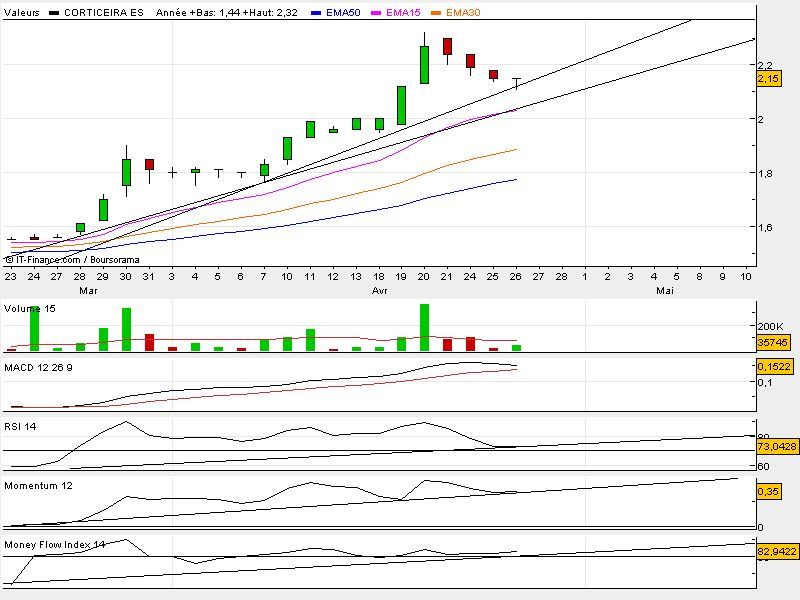The width and height of the screenshot is (800, 600).
Task: Click the volume value tag 35745
Action: pos(773,342)
